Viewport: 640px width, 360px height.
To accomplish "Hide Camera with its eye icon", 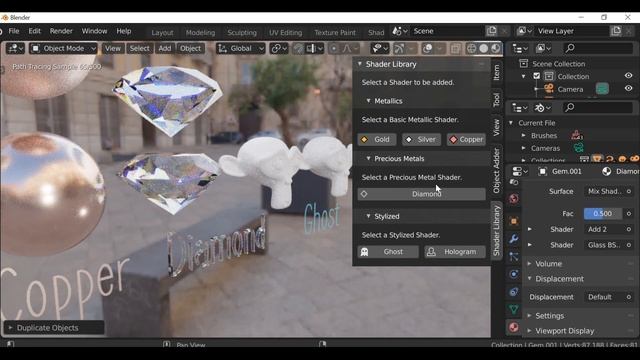I will coord(629,89).
